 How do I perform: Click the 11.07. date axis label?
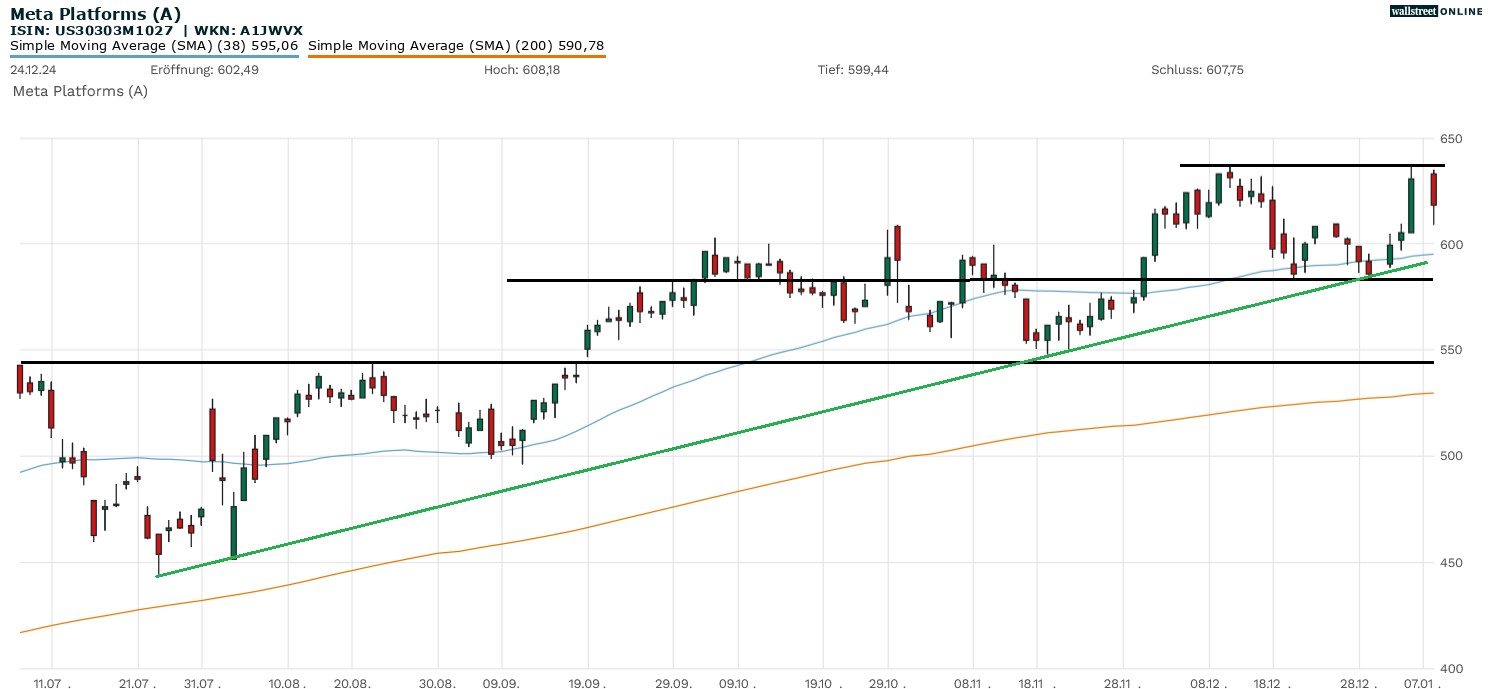(x=51, y=683)
